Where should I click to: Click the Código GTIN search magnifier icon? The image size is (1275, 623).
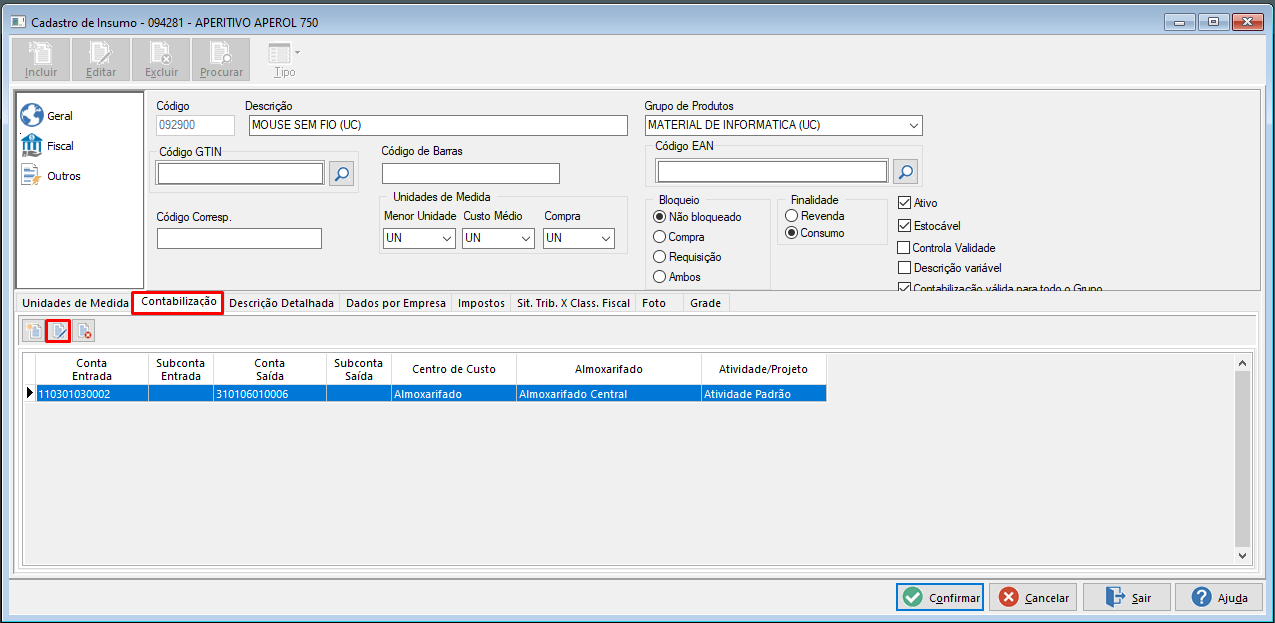point(341,174)
